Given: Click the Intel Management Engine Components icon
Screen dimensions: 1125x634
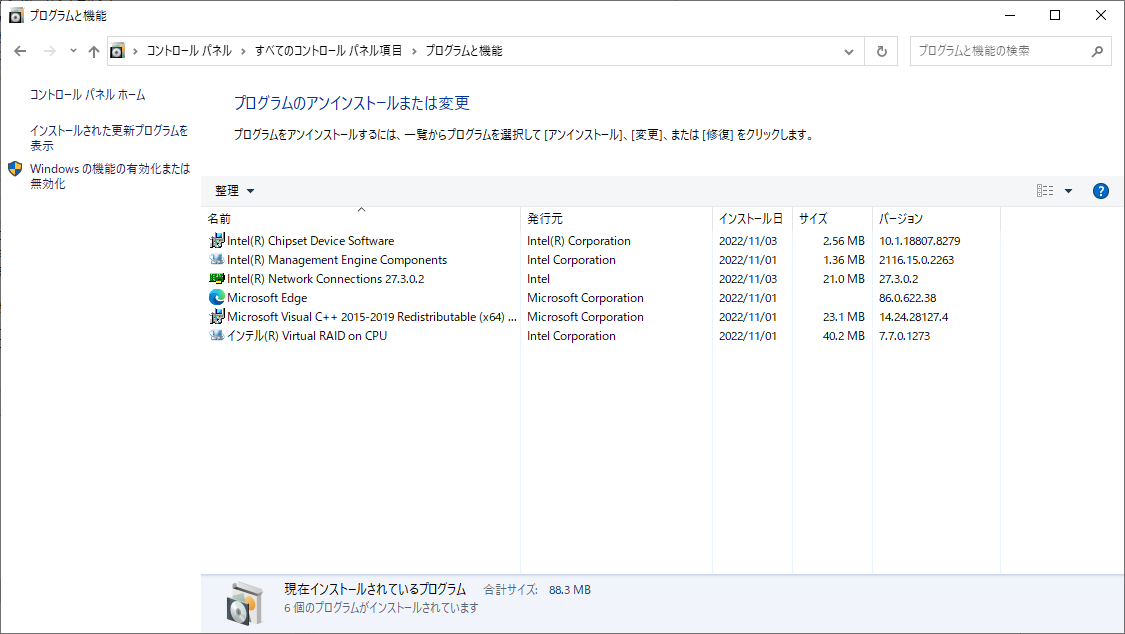Looking at the screenshot, I should (217, 260).
